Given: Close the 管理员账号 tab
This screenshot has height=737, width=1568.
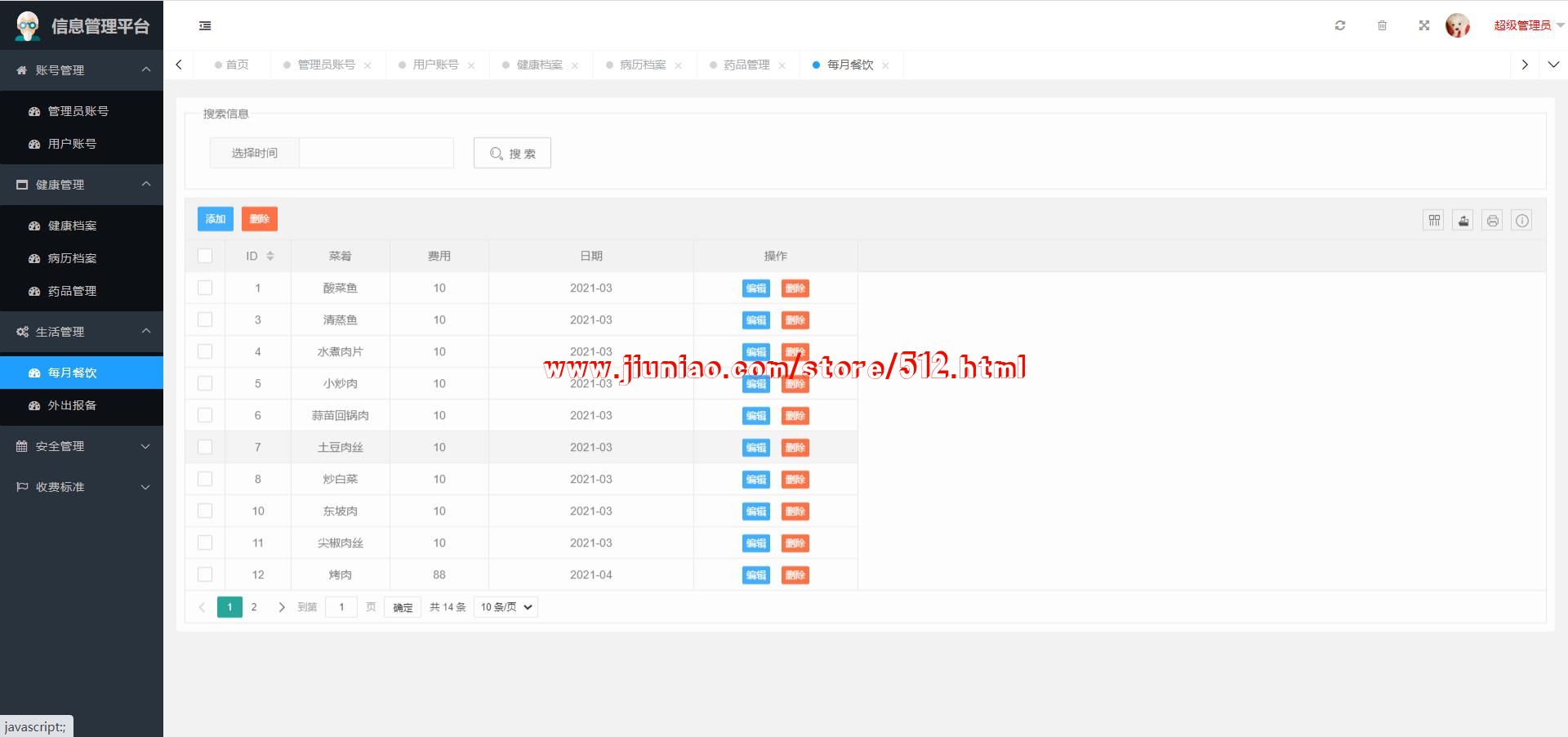Looking at the screenshot, I should coord(367,65).
